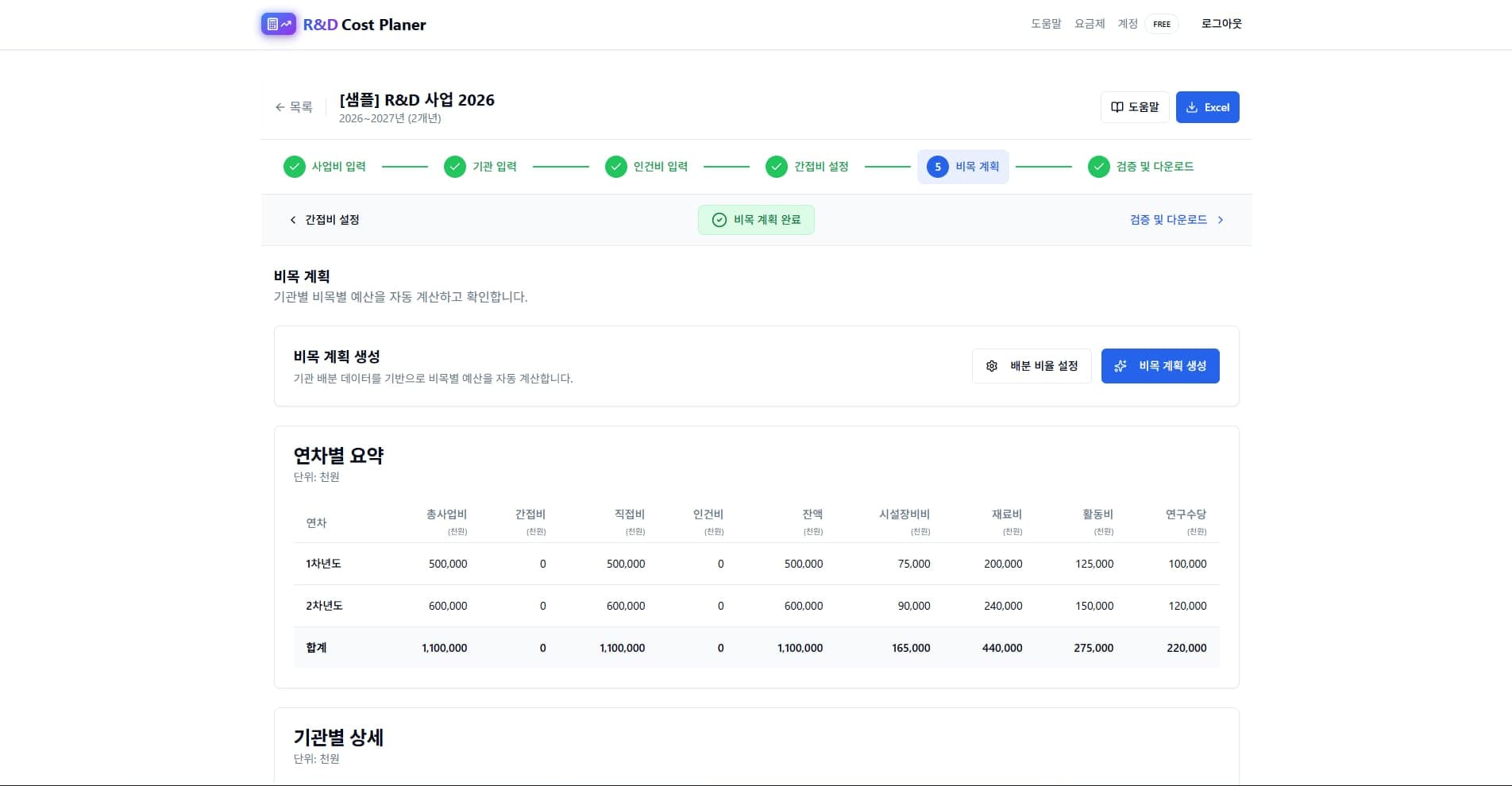Screen dimensions: 1512x786
Task: Click left chevron beside 간접비 설정
Action: tap(293, 220)
